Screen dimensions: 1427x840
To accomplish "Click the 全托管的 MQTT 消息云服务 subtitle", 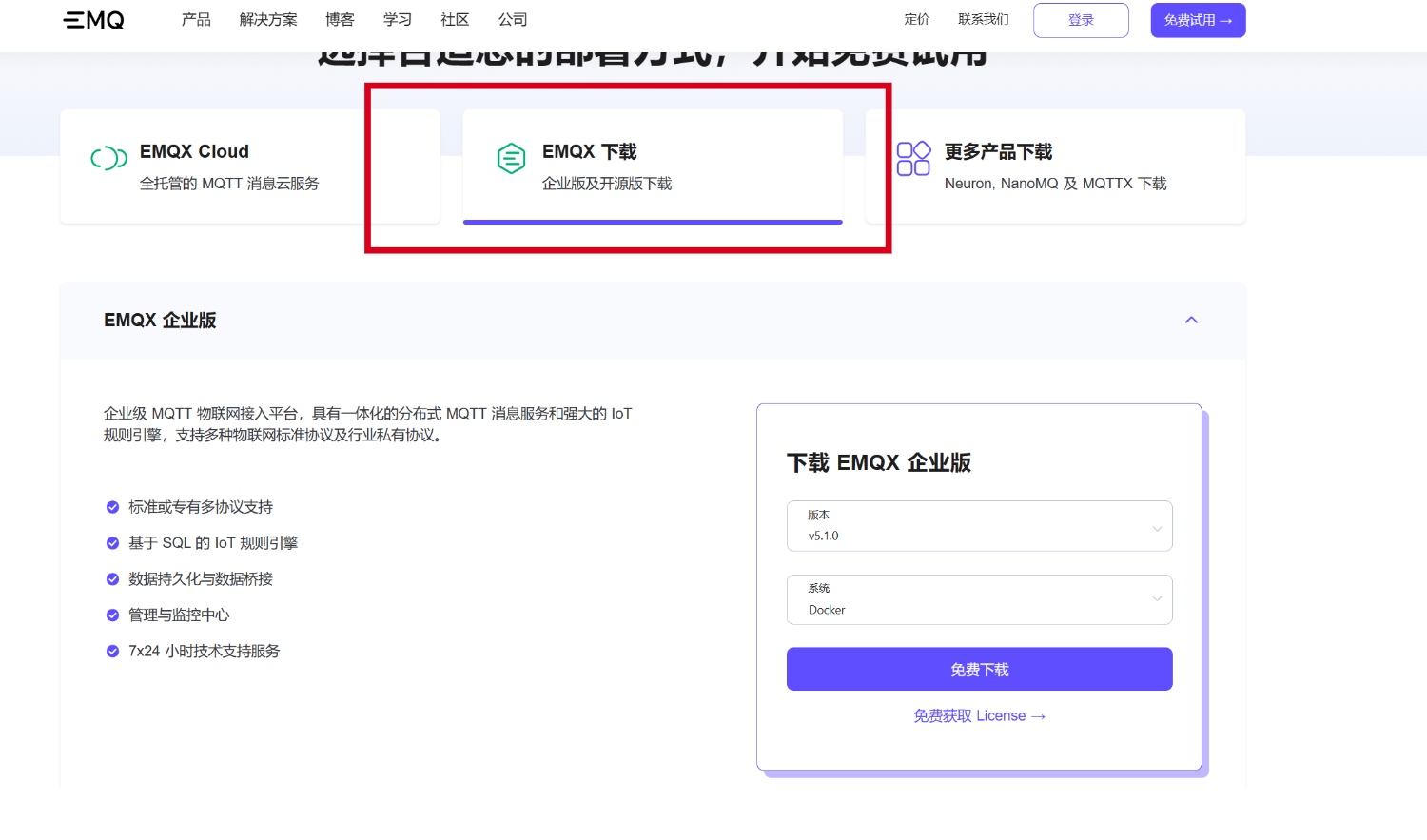I will 229,184.
